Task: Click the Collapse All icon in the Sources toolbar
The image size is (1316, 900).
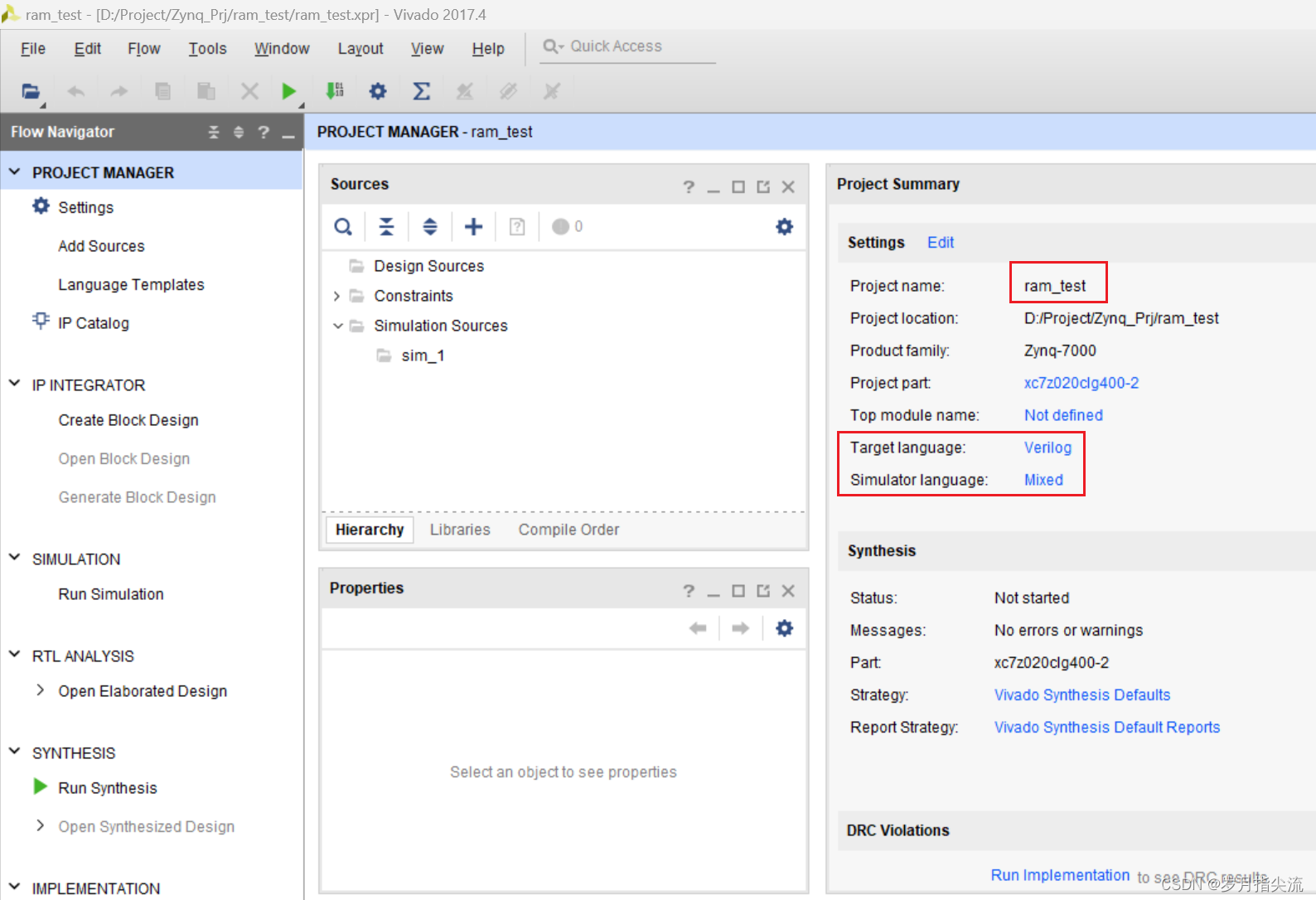Action: coord(387,226)
